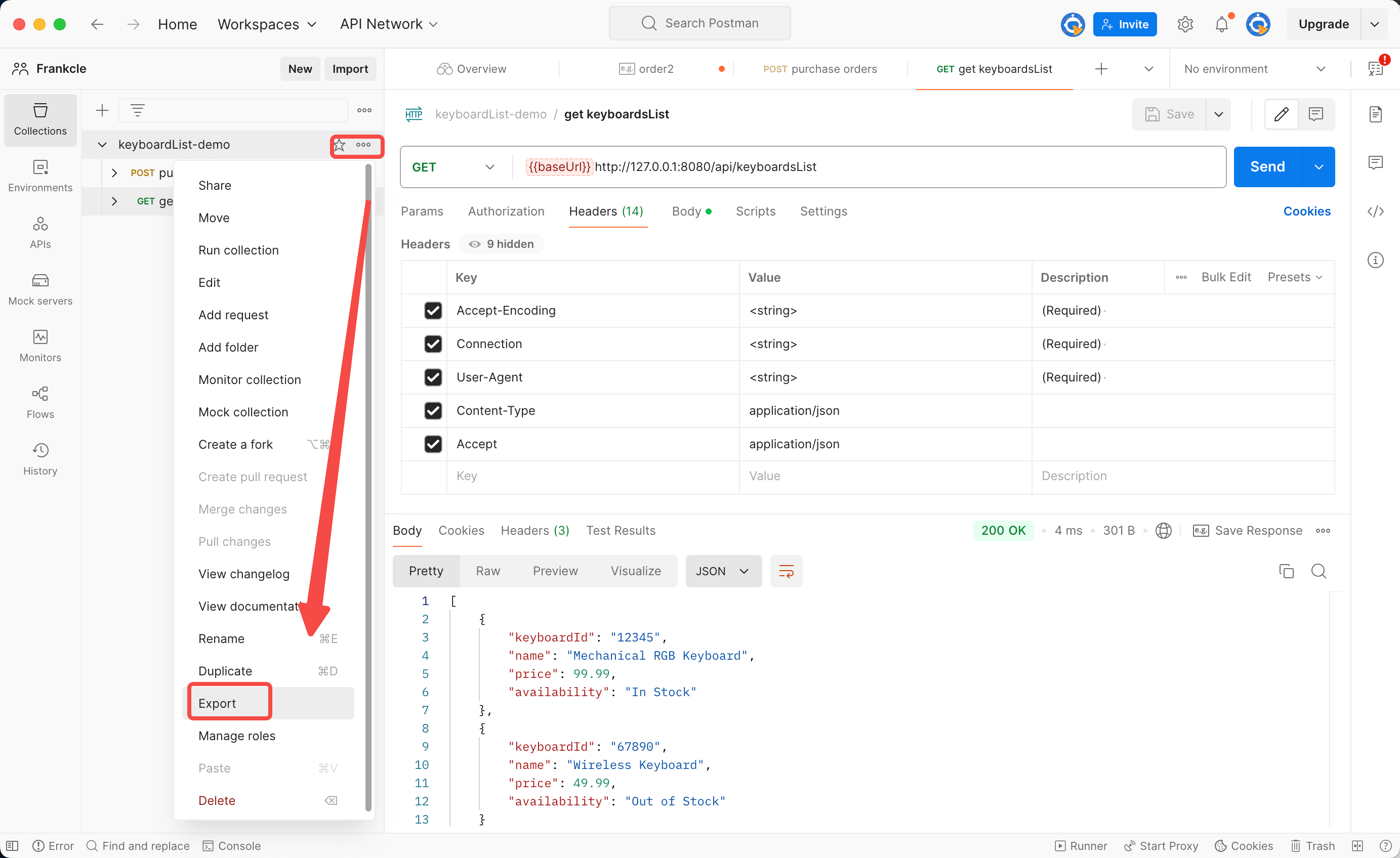Open the Trash in the status bar

[x=1312, y=845]
